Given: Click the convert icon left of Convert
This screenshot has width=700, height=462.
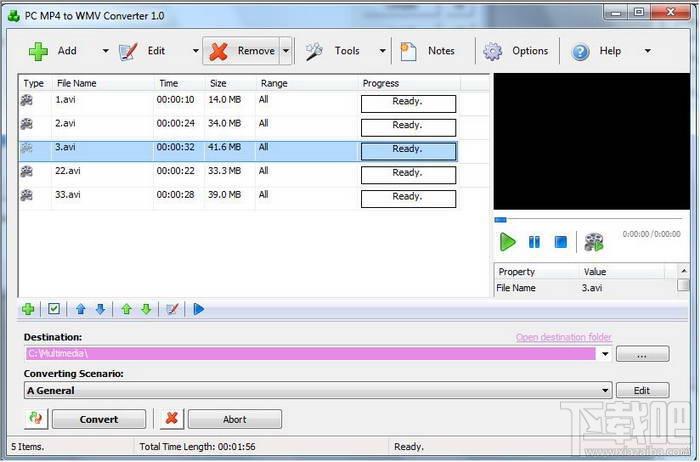Looking at the screenshot, I should point(36,419).
